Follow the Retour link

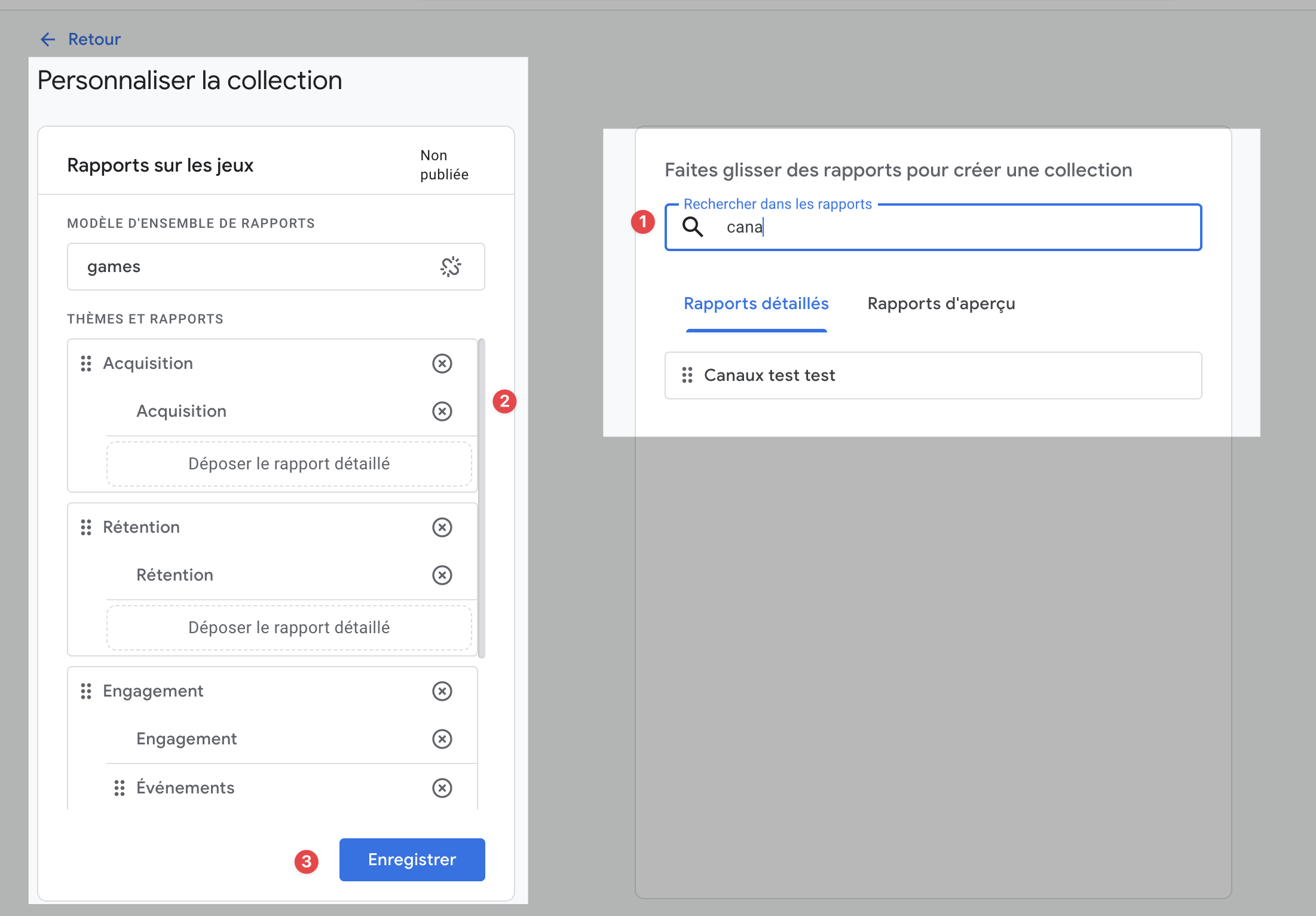(94, 39)
